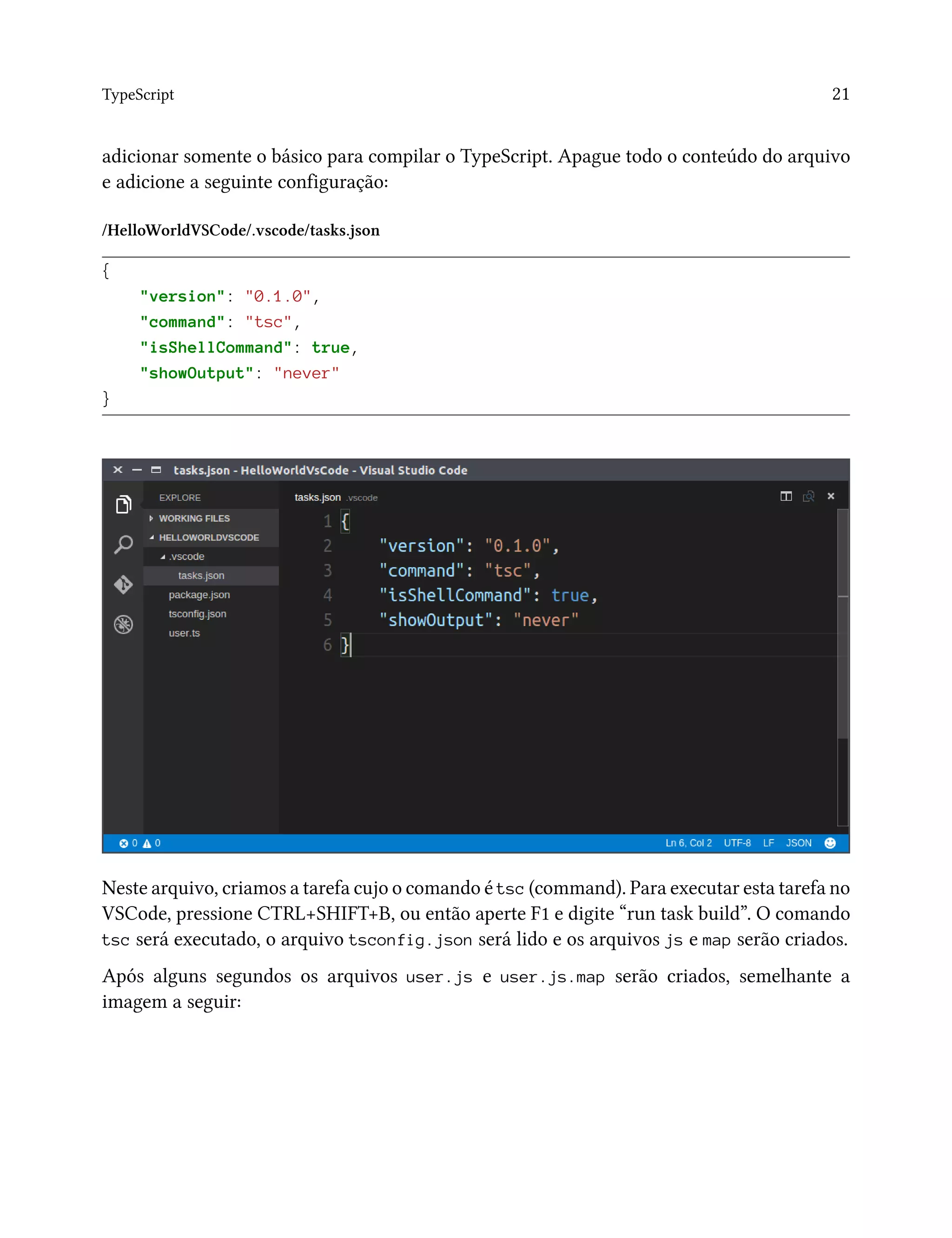This screenshot has height=1238, width=952.
Task: Click the "command" key on editor line 3
Action: click(422, 570)
